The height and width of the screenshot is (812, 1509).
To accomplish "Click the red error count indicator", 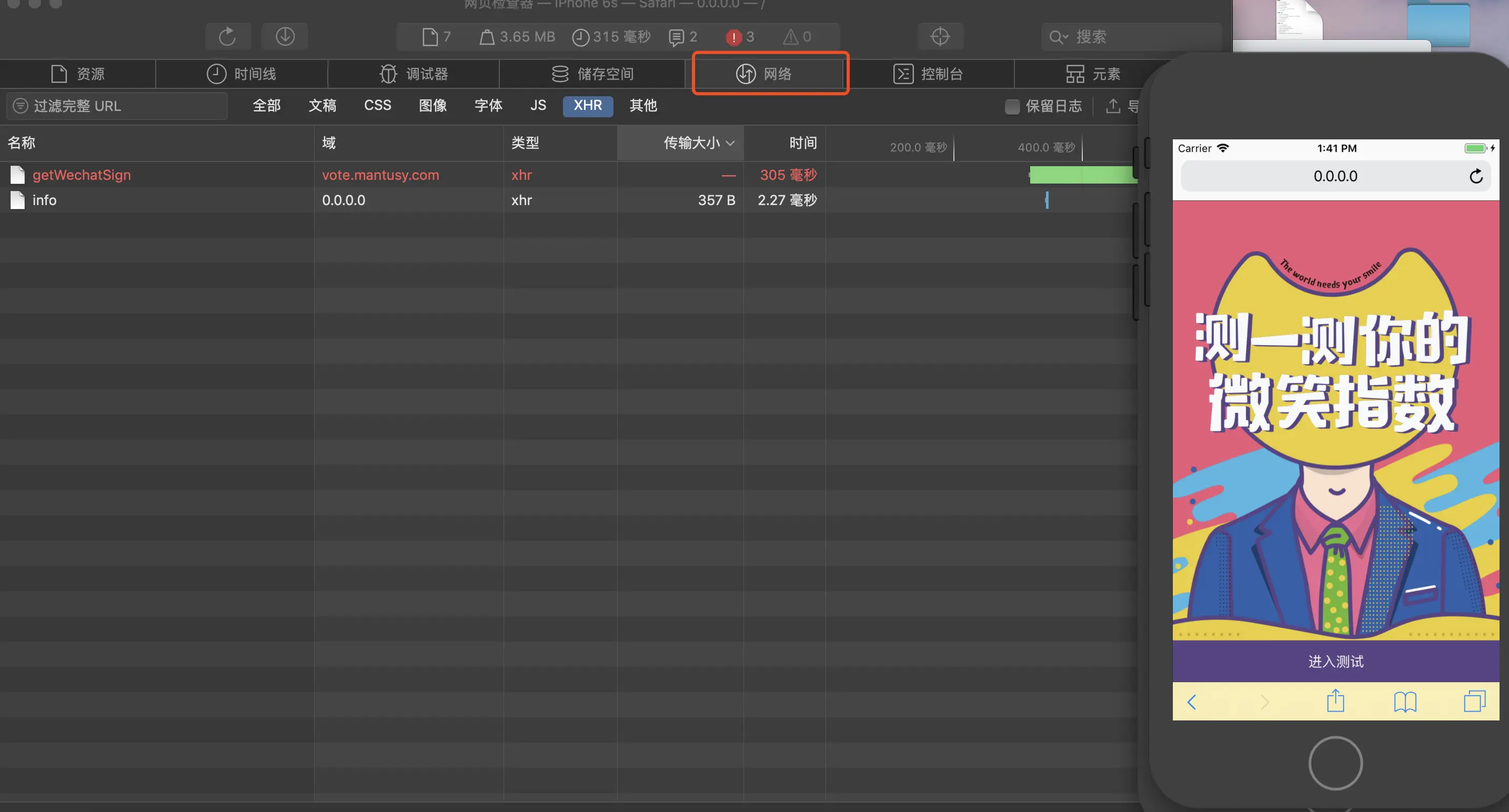I will [x=739, y=37].
